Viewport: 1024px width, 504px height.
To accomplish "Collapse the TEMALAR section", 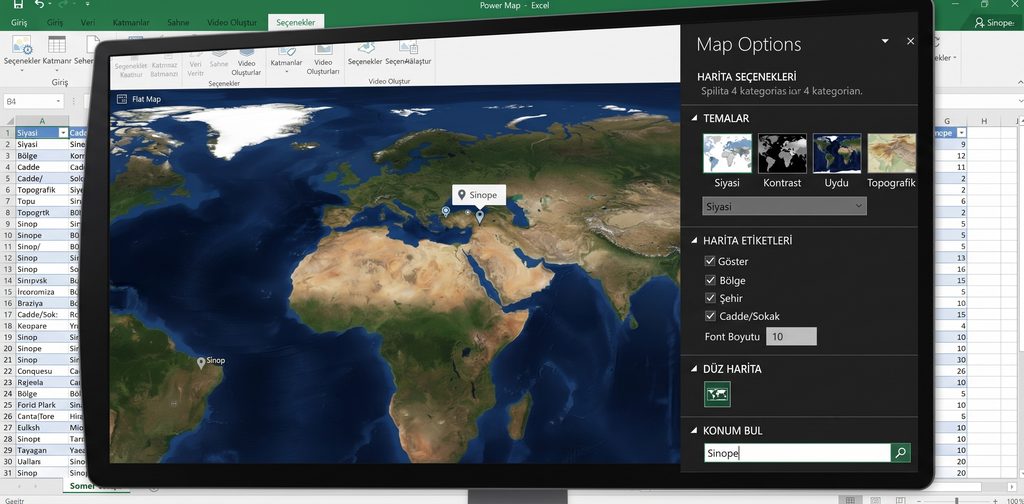I will (x=694, y=118).
